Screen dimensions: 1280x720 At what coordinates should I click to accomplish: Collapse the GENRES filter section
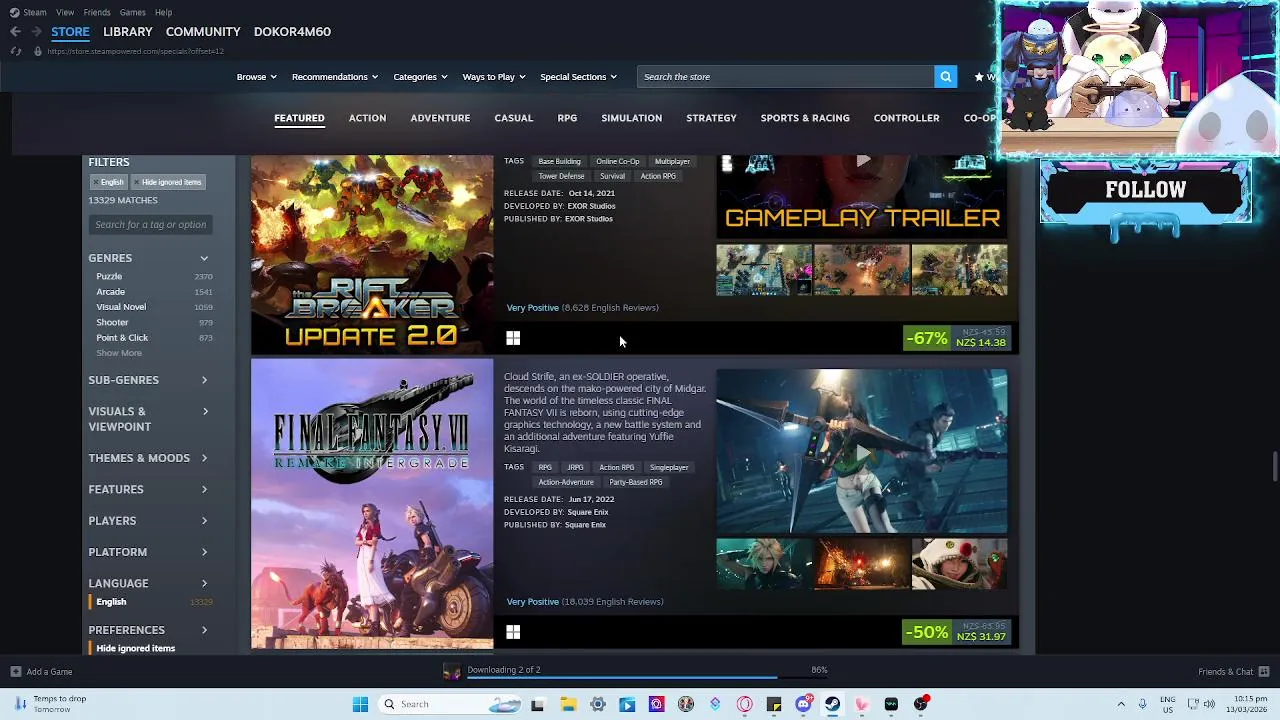(149, 258)
